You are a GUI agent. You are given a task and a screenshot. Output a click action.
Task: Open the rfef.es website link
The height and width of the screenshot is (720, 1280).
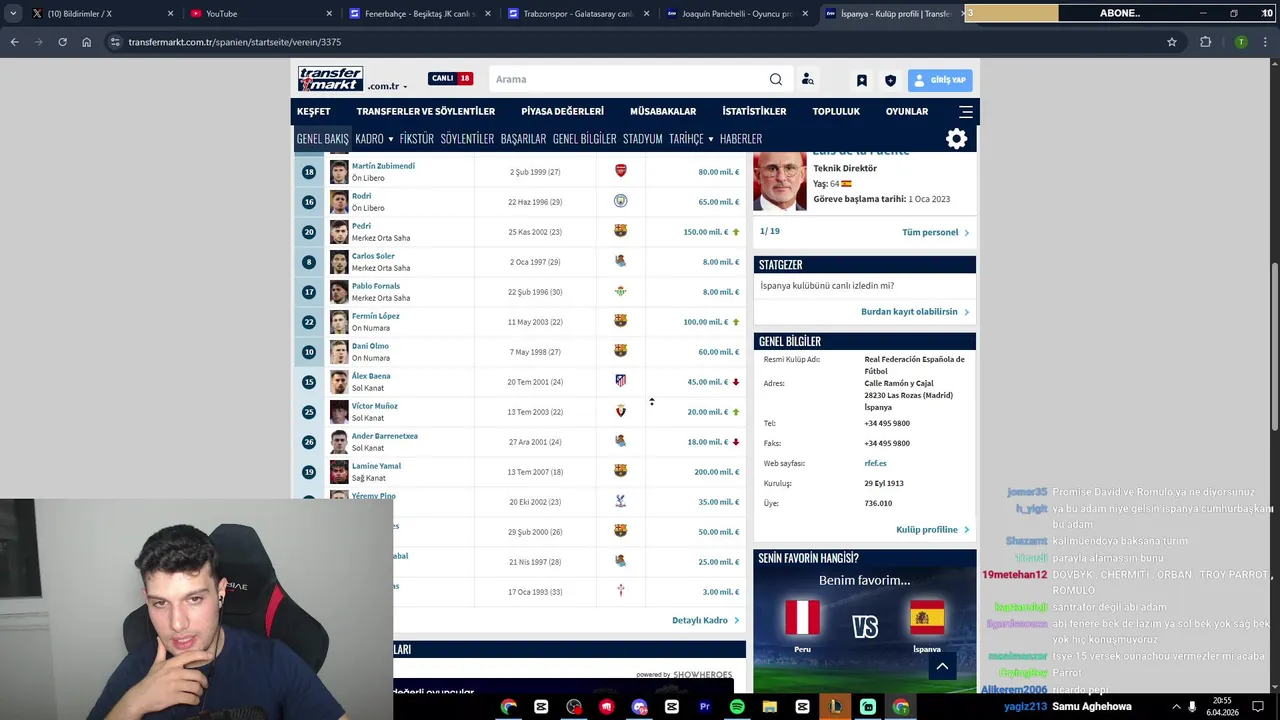pos(875,463)
